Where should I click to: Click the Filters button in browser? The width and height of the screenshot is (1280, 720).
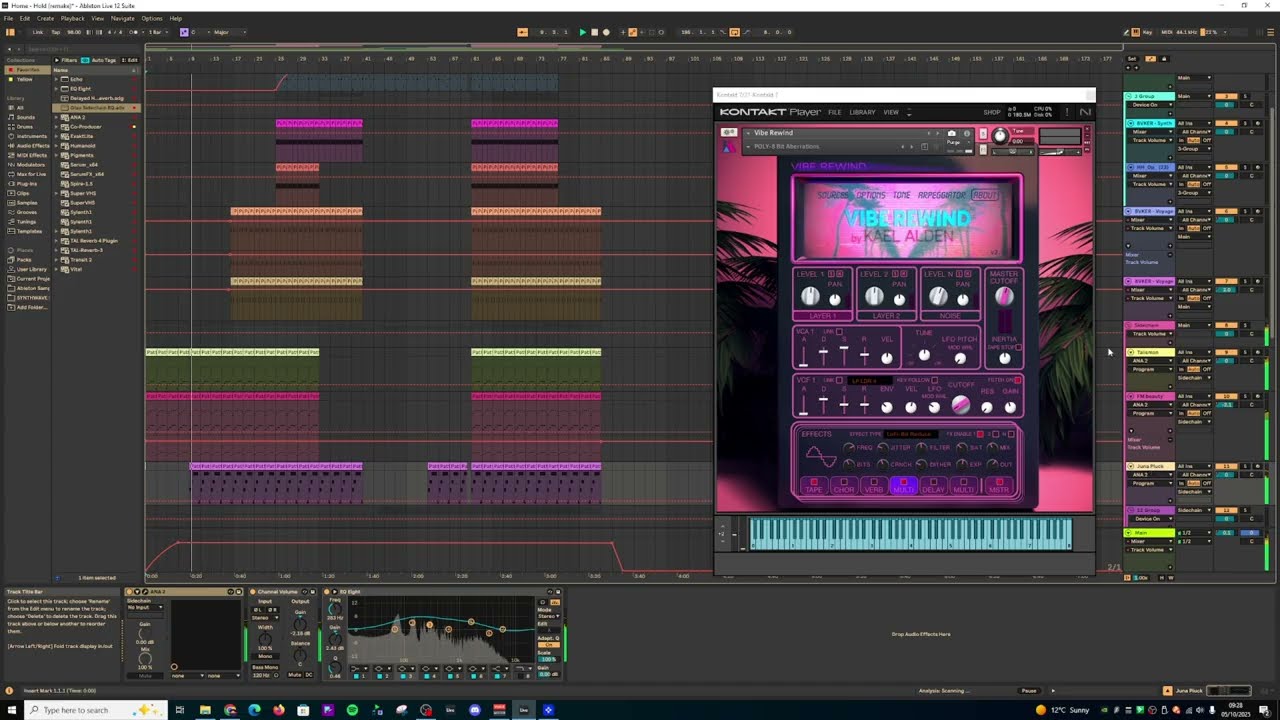[67, 60]
